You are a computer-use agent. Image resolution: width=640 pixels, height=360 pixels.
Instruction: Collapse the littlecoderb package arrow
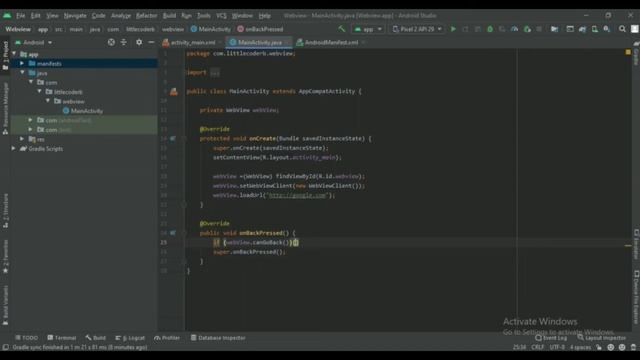[39, 91]
